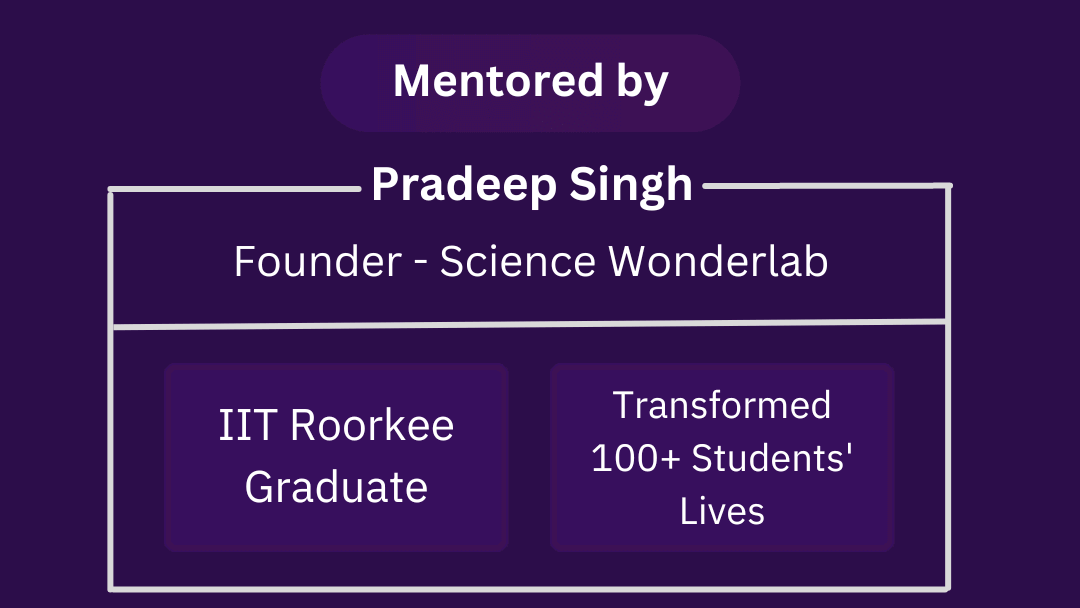Select the word "Founder" in the subtitle
This screenshot has width=1080, height=608.
[318, 262]
